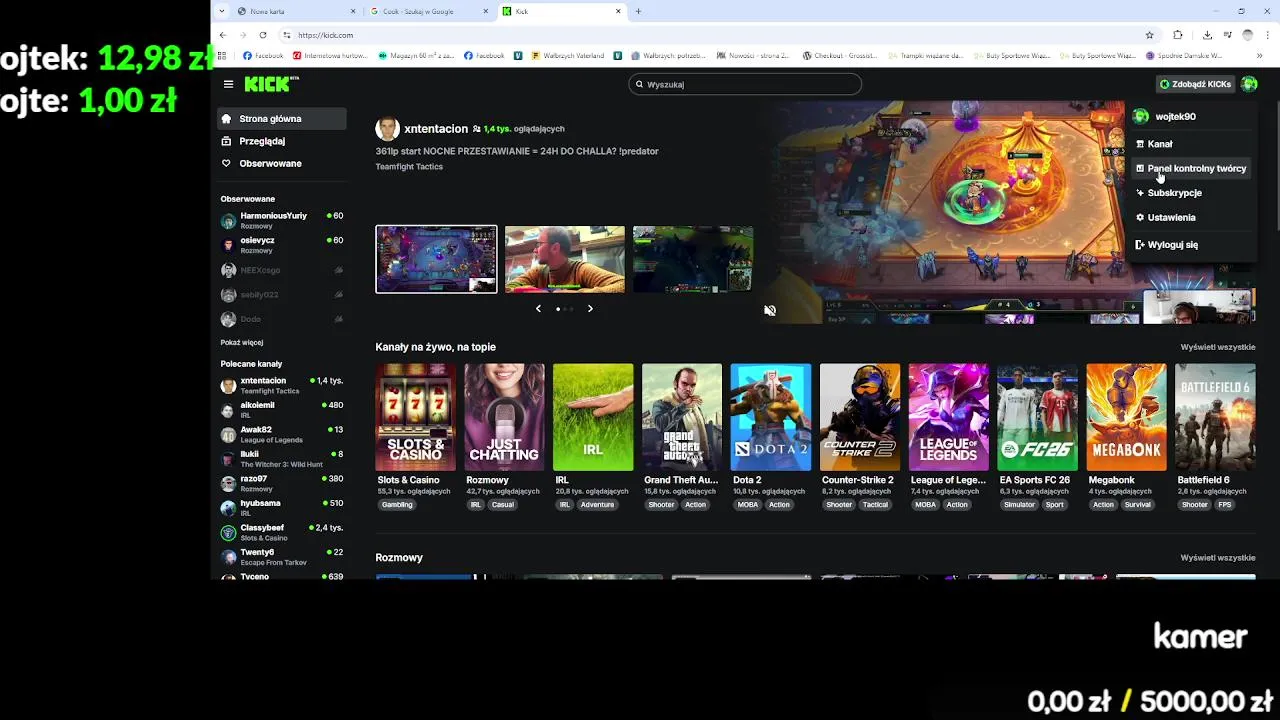Click Dodo avatar in followed list

(x=228, y=319)
